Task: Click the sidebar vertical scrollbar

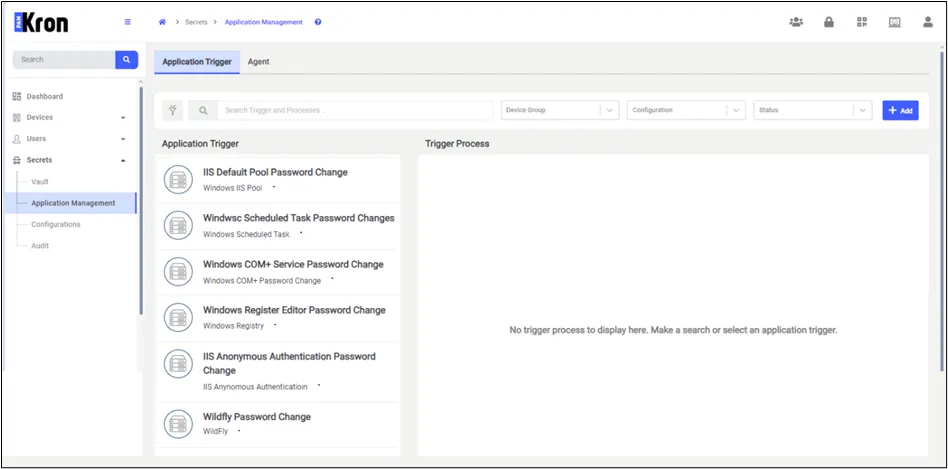Action: tap(141, 201)
